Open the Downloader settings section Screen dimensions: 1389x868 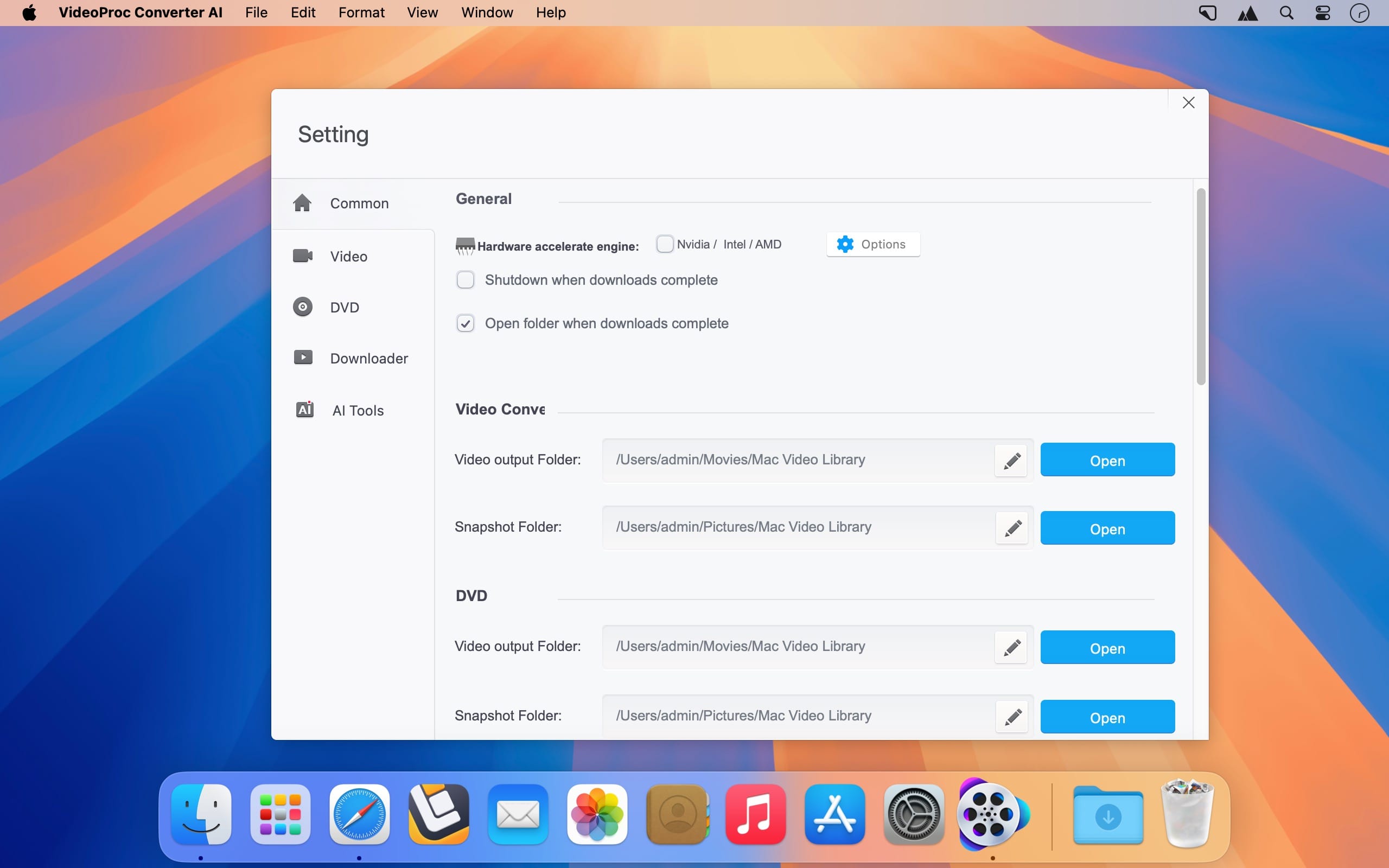(x=369, y=358)
